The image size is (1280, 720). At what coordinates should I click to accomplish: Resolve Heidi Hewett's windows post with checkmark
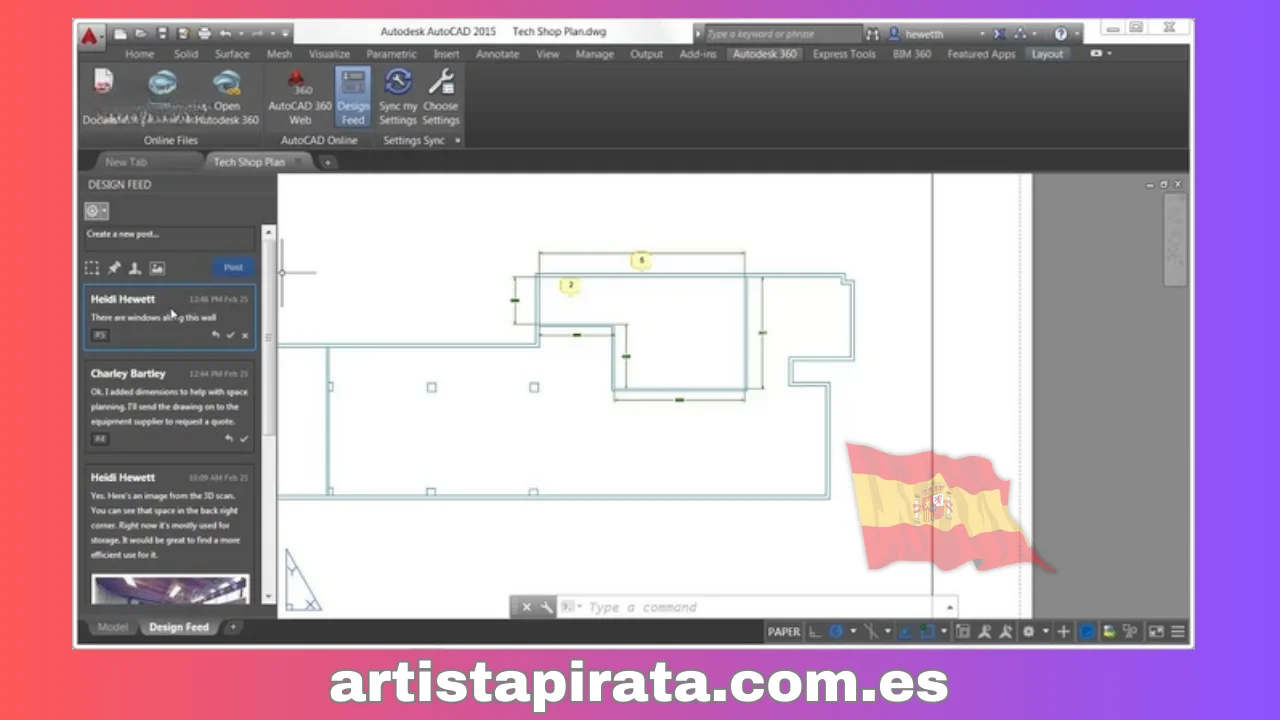coord(230,335)
